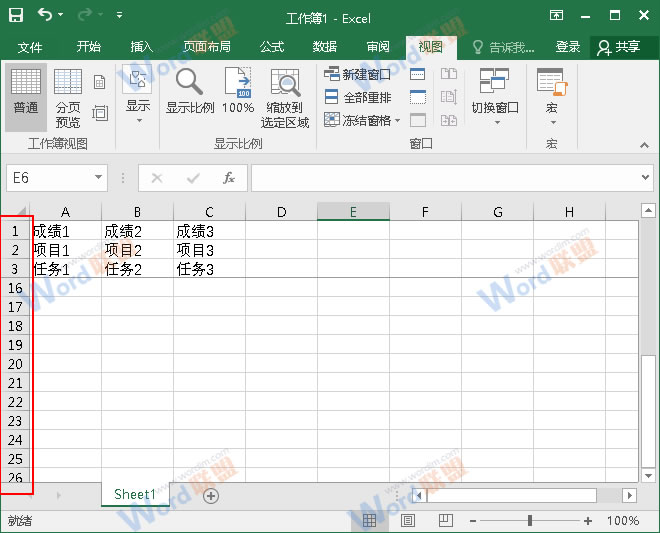Click the Normal view icon in status bar
Image resolution: width=660 pixels, height=533 pixels.
pyautogui.click(x=370, y=521)
